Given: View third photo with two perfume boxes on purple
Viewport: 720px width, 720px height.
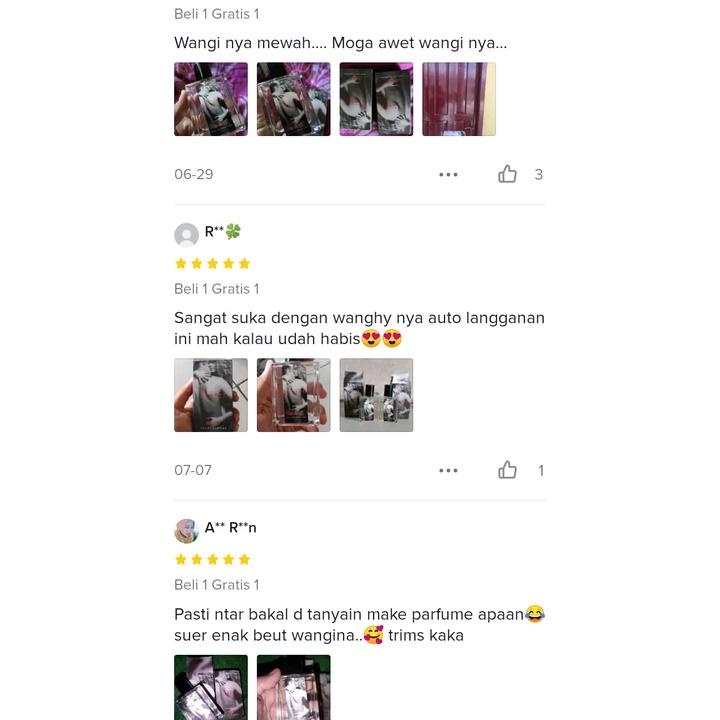Looking at the screenshot, I should 376,99.
